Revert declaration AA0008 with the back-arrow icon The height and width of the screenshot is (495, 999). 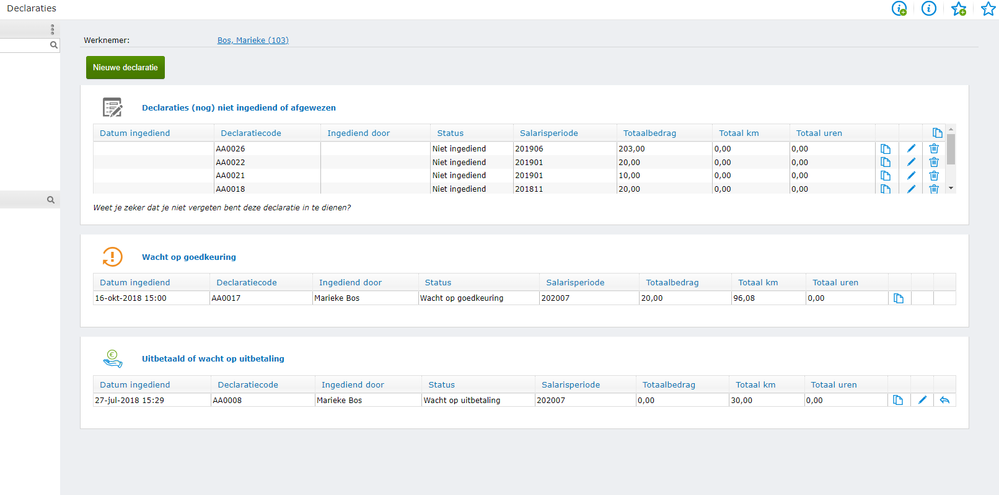click(x=944, y=400)
